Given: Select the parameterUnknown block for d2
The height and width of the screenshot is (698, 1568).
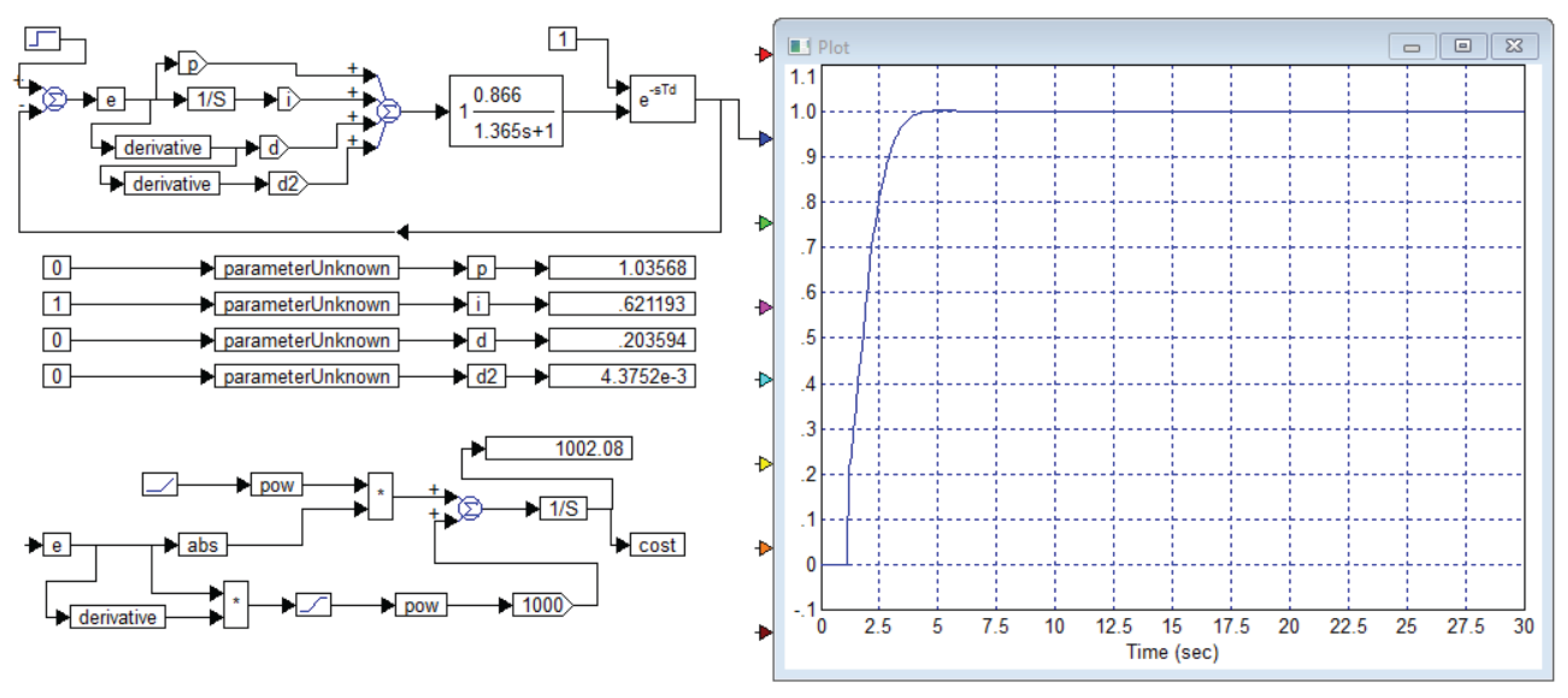Looking at the screenshot, I should coord(306,376).
